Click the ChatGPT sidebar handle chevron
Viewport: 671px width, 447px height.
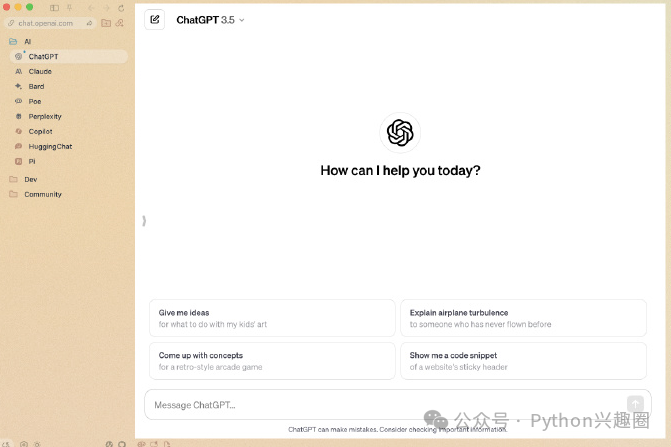click(x=144, y=221)
